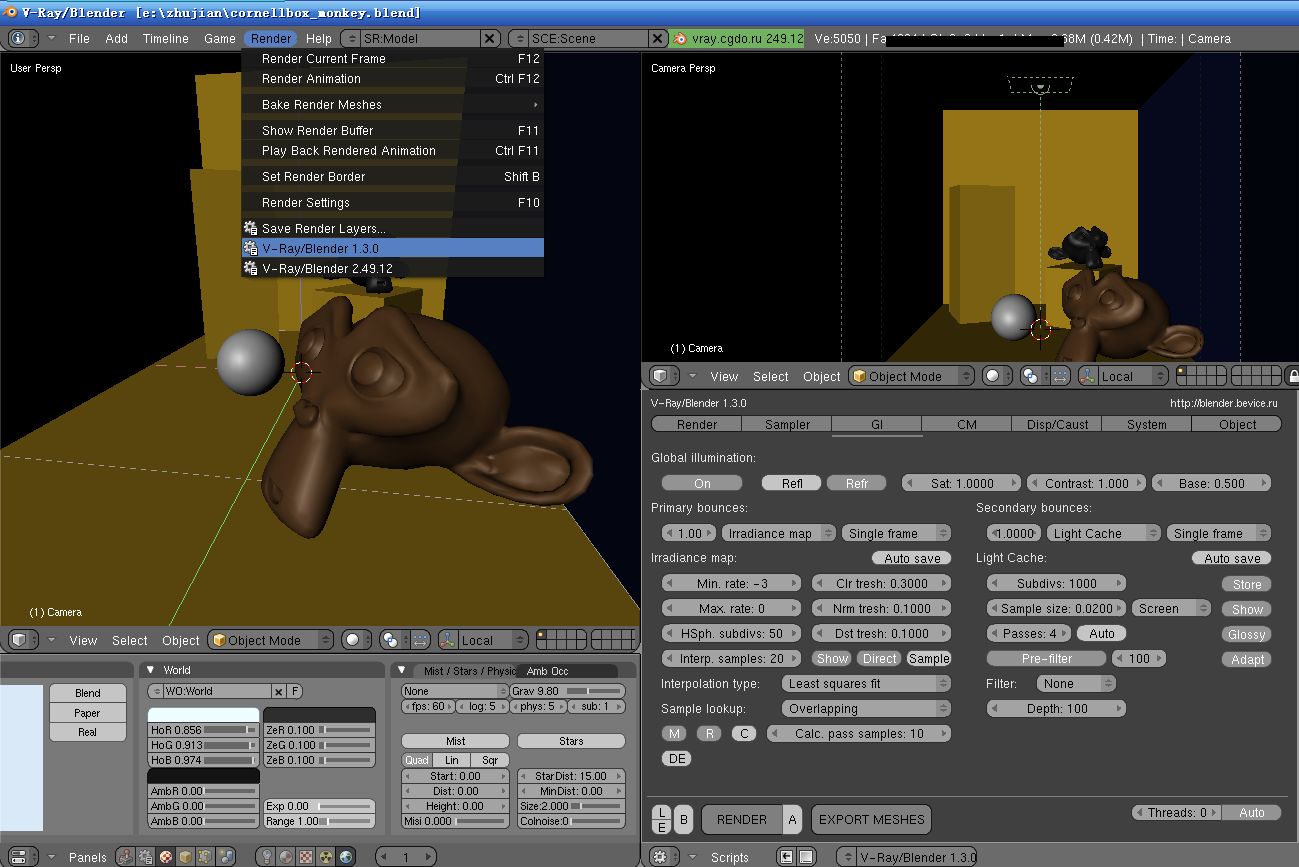1299x867 pixels.
Task: Toggle Global illumination On button
Action: [702, 483]
